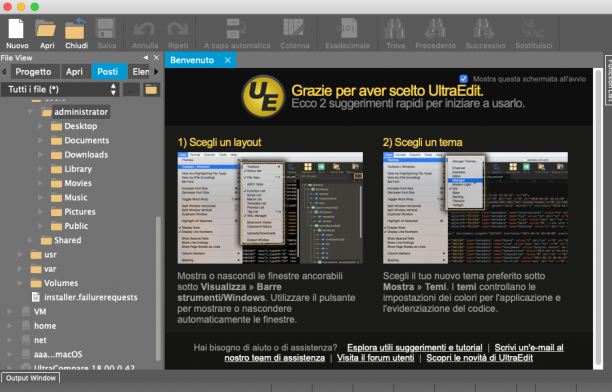
Task: Click the green macOS zoom button
Action: [x=35, y=7]
